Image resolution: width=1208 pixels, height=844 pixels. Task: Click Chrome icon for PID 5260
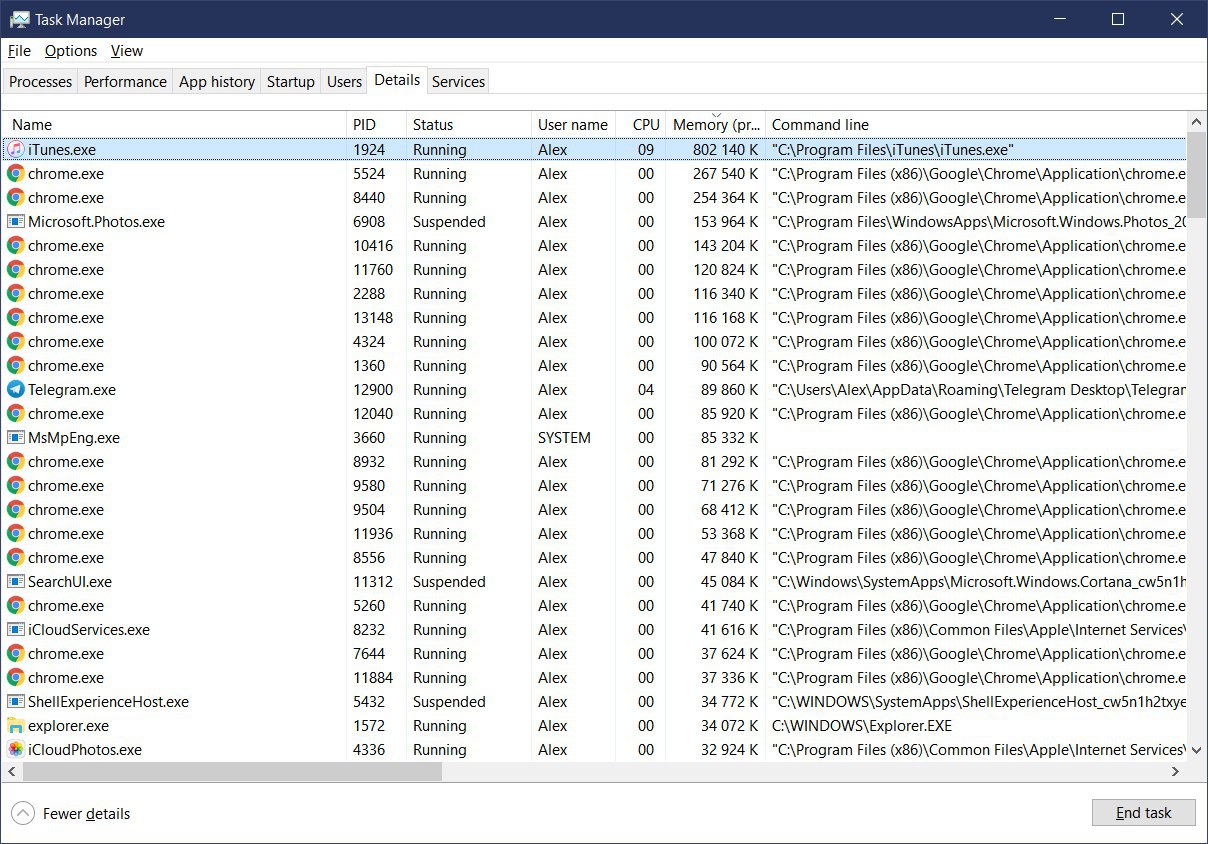coord(16,605)
